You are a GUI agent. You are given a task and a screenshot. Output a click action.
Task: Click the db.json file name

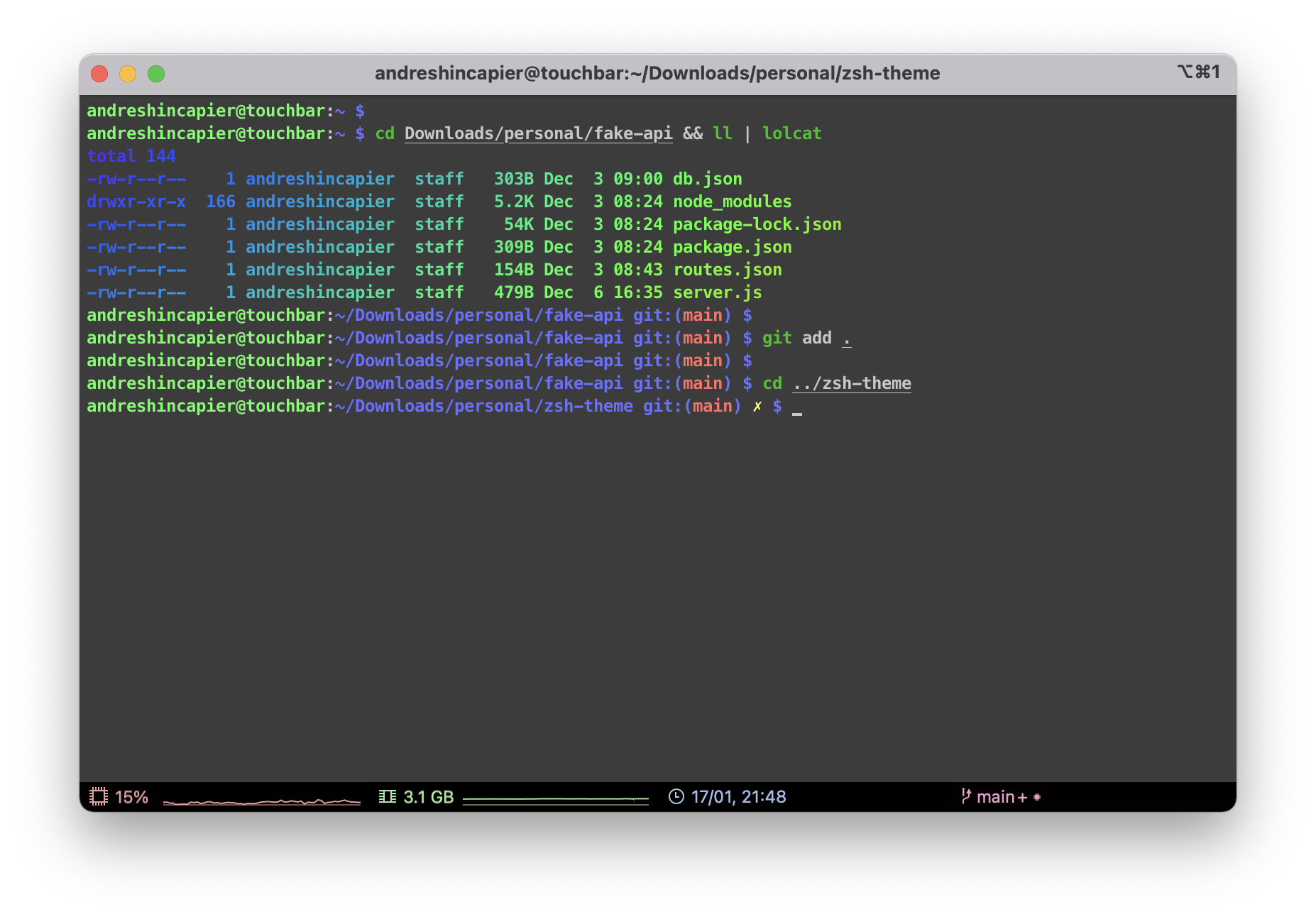[x=708, y=179]
